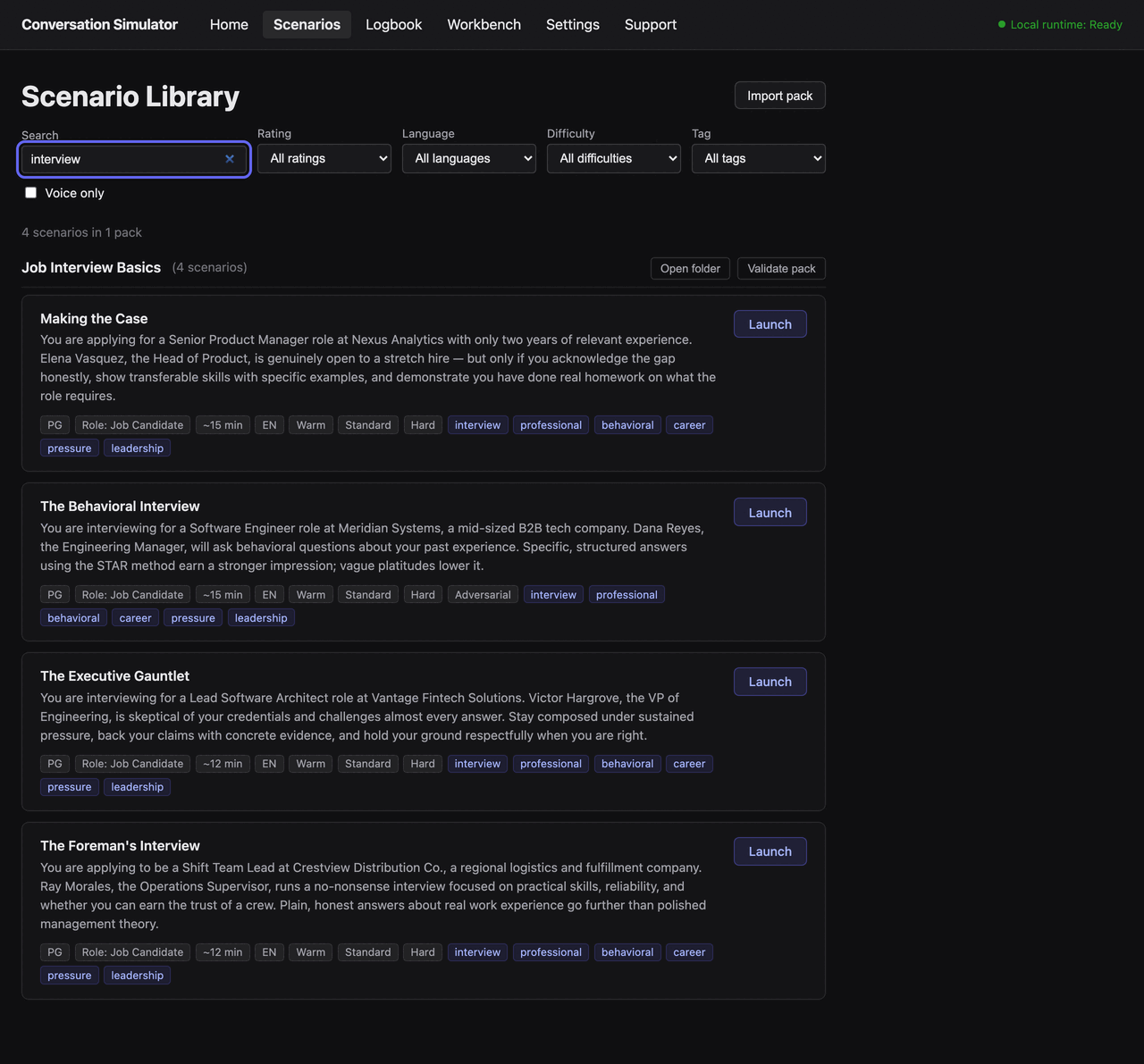The image size is (1144, 1064).
Task: Click the ~15 min tag on The Behavioral Interview
Action: 223,595
